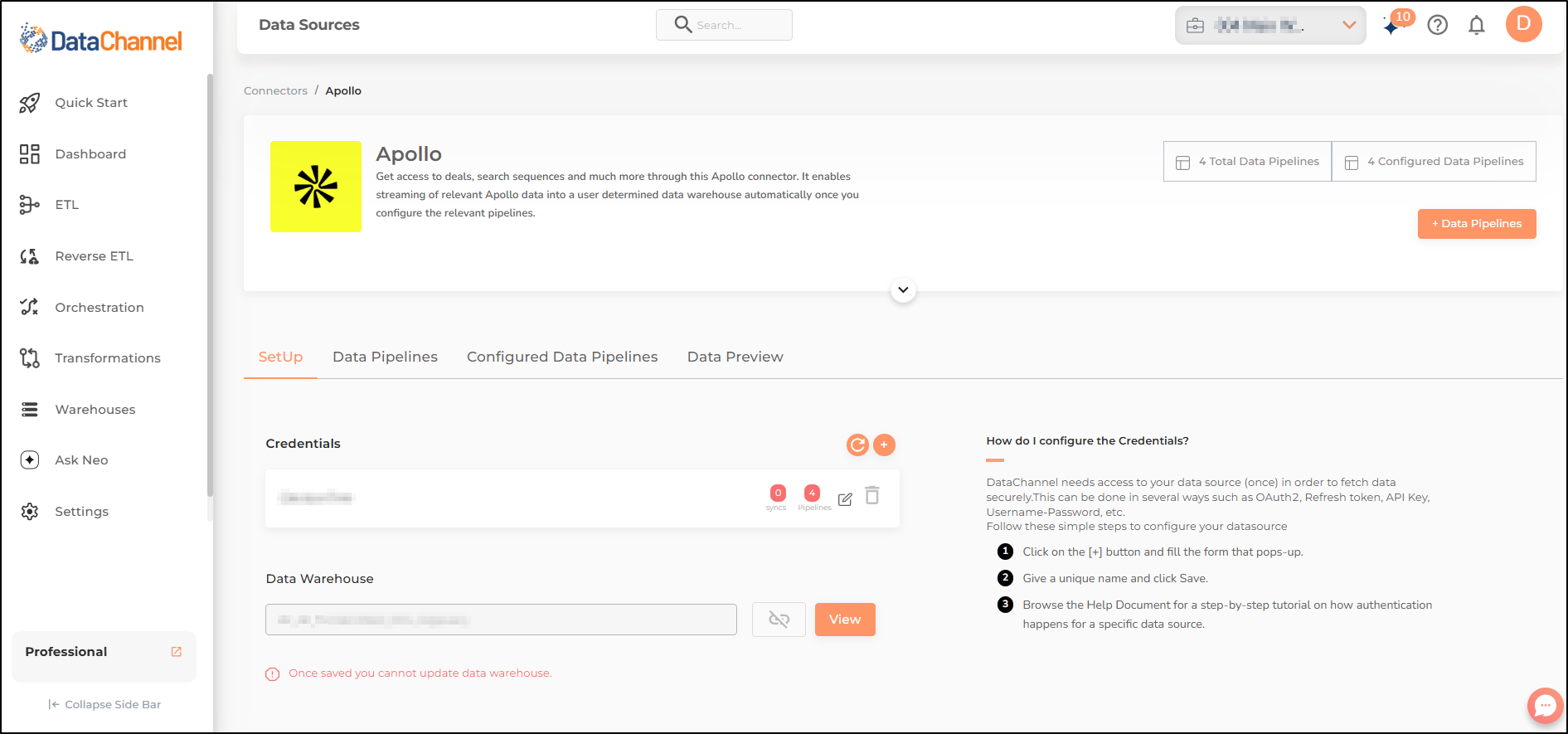Click the sidebar scrollbar
The image size is (1568, 734).
210,286
